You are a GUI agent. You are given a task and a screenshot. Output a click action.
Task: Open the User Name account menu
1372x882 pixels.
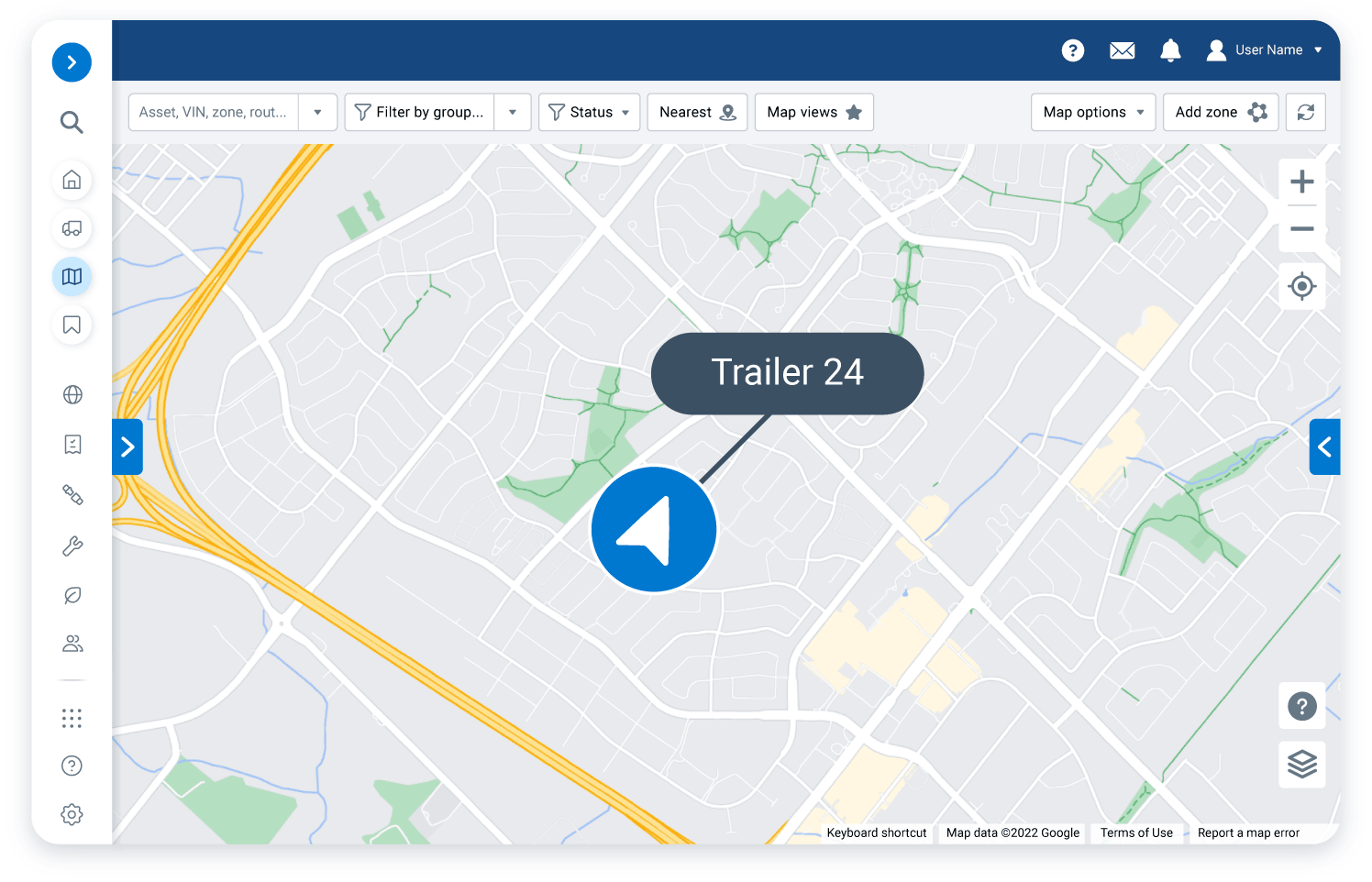[x=1269, y=50]
